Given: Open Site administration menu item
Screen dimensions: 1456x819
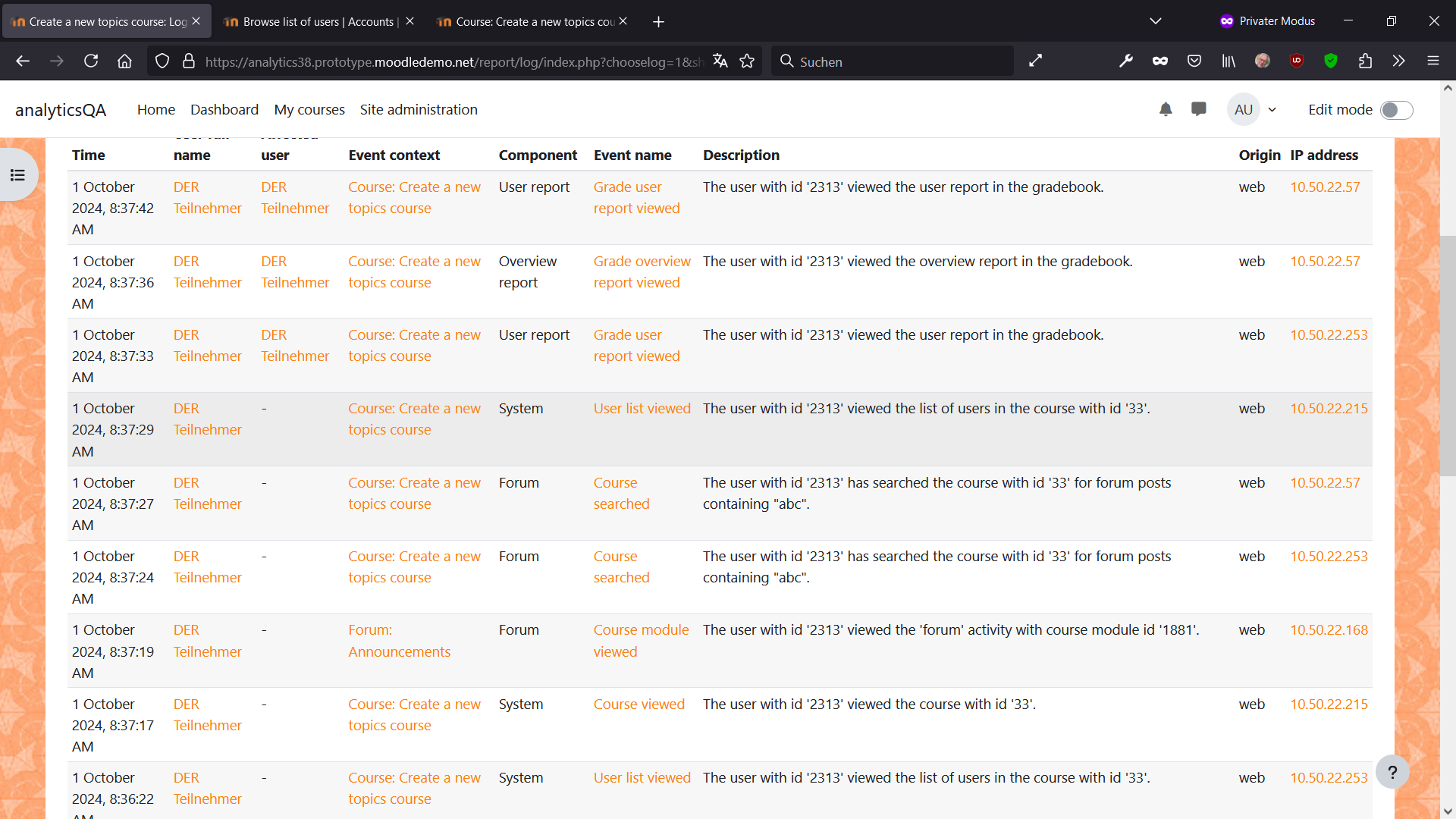Looking at the screenshot, I should [x=419, y=109].
